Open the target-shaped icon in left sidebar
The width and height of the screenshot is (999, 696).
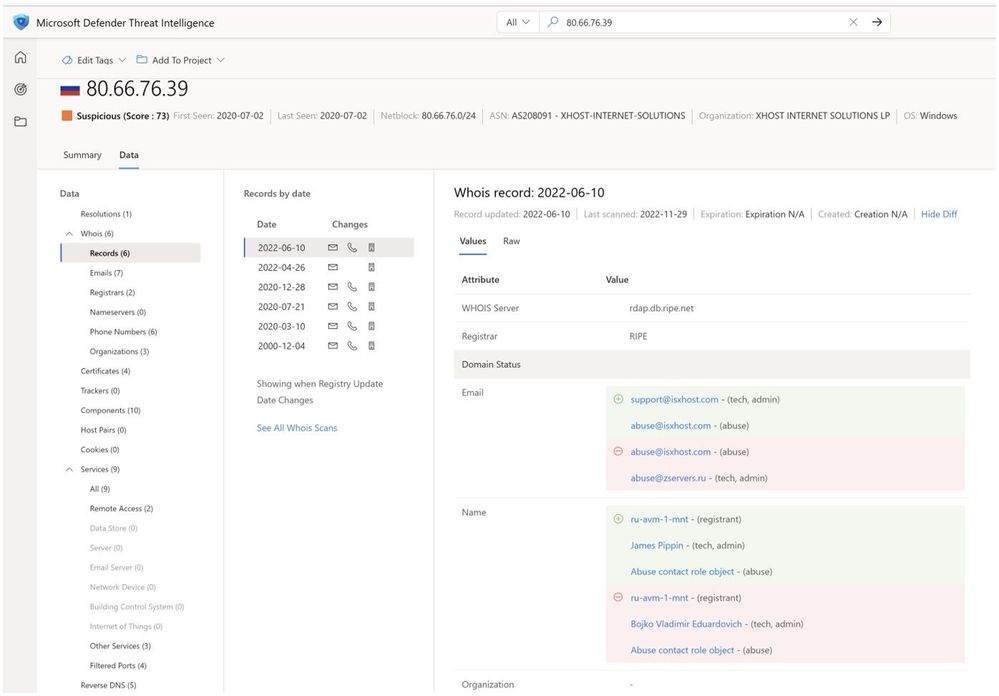click(20, 89)
